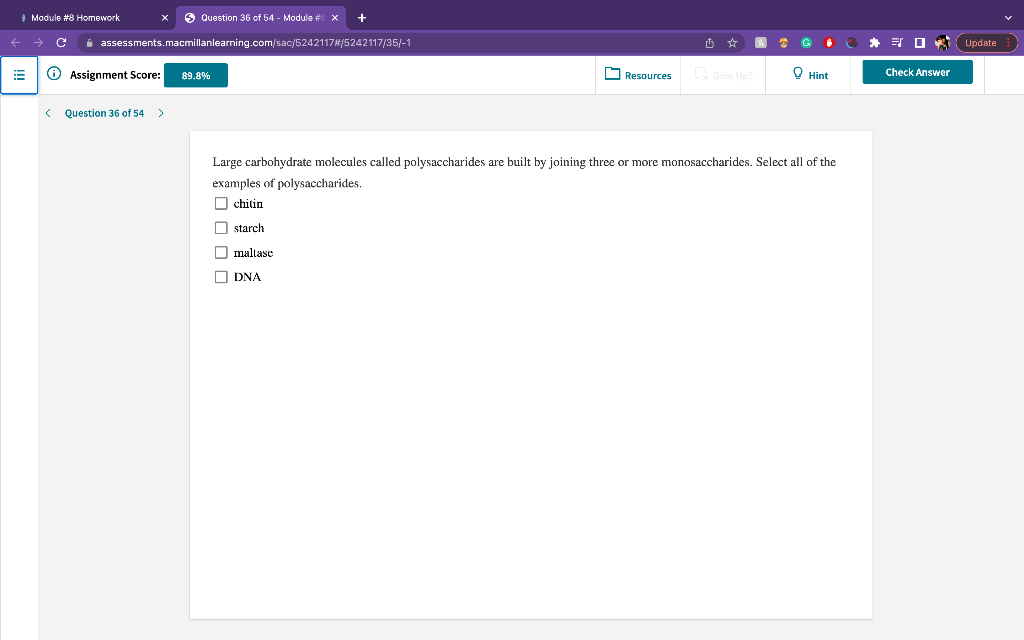The width and height of the screenshot is (1024, 640).
Task: Click the 89.8% Assignment Score badge
Action: [x=195, y=74]
